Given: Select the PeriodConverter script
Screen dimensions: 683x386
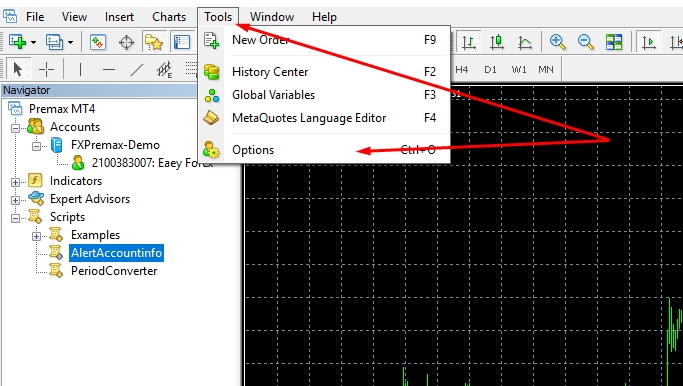Looking at the screenshot, I should pyautogui.click(x=114, y=271).
